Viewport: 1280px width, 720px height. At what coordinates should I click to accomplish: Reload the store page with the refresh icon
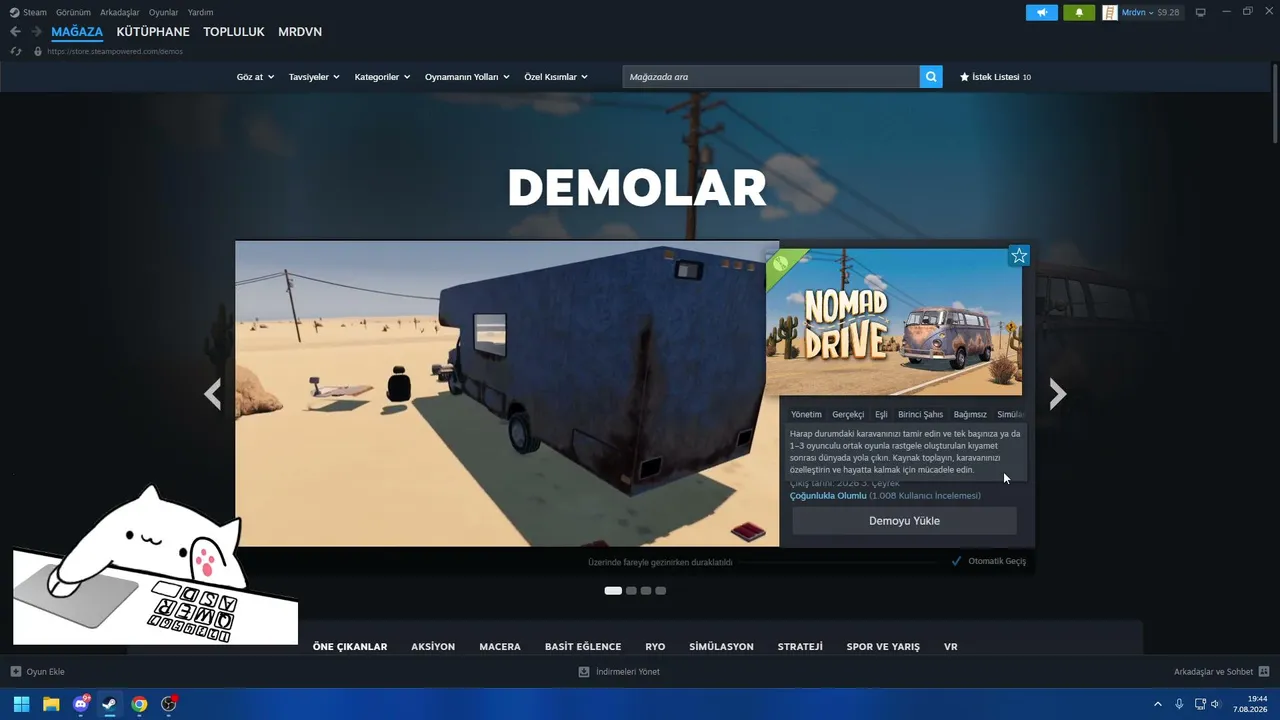coord(15,51)
